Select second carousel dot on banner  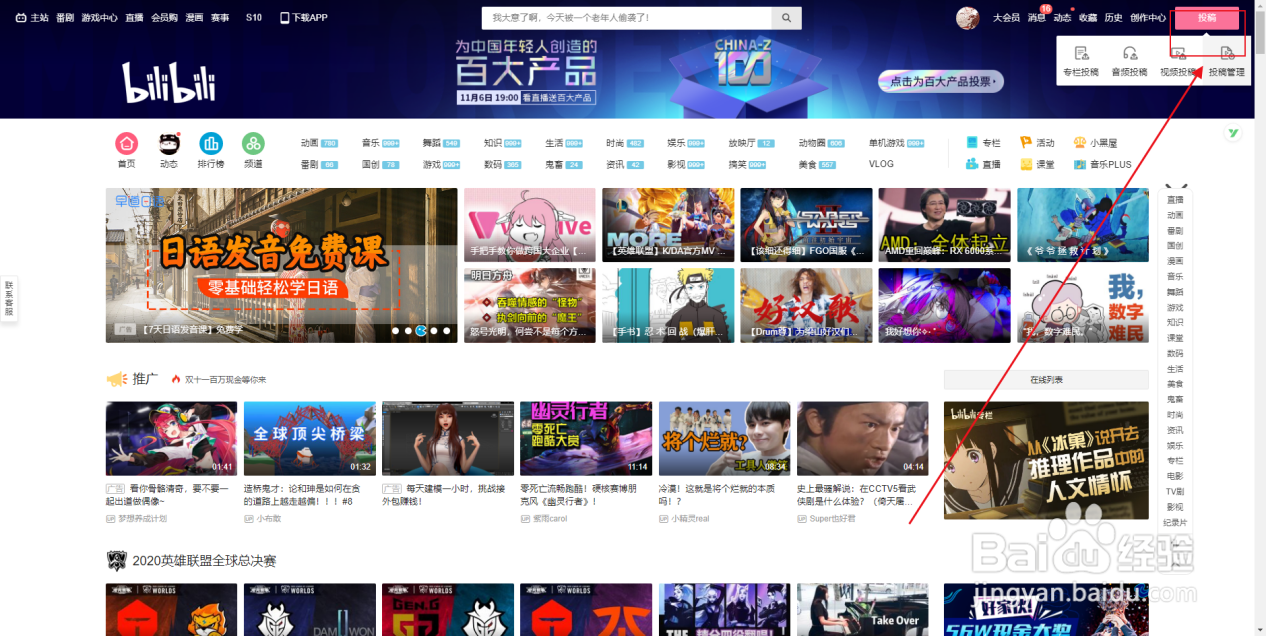(x=408, y=330)
